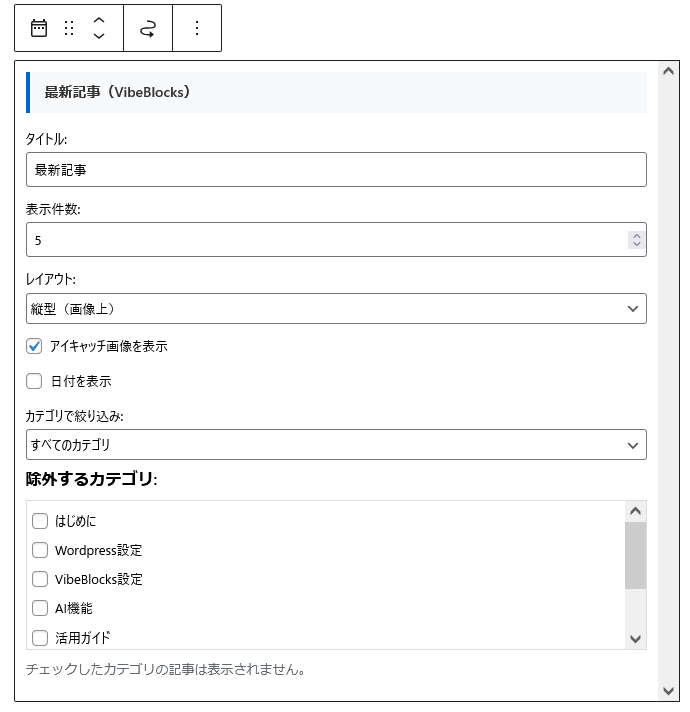Uncheck the アイキャッチ画像を表示 checkbox

34,346
